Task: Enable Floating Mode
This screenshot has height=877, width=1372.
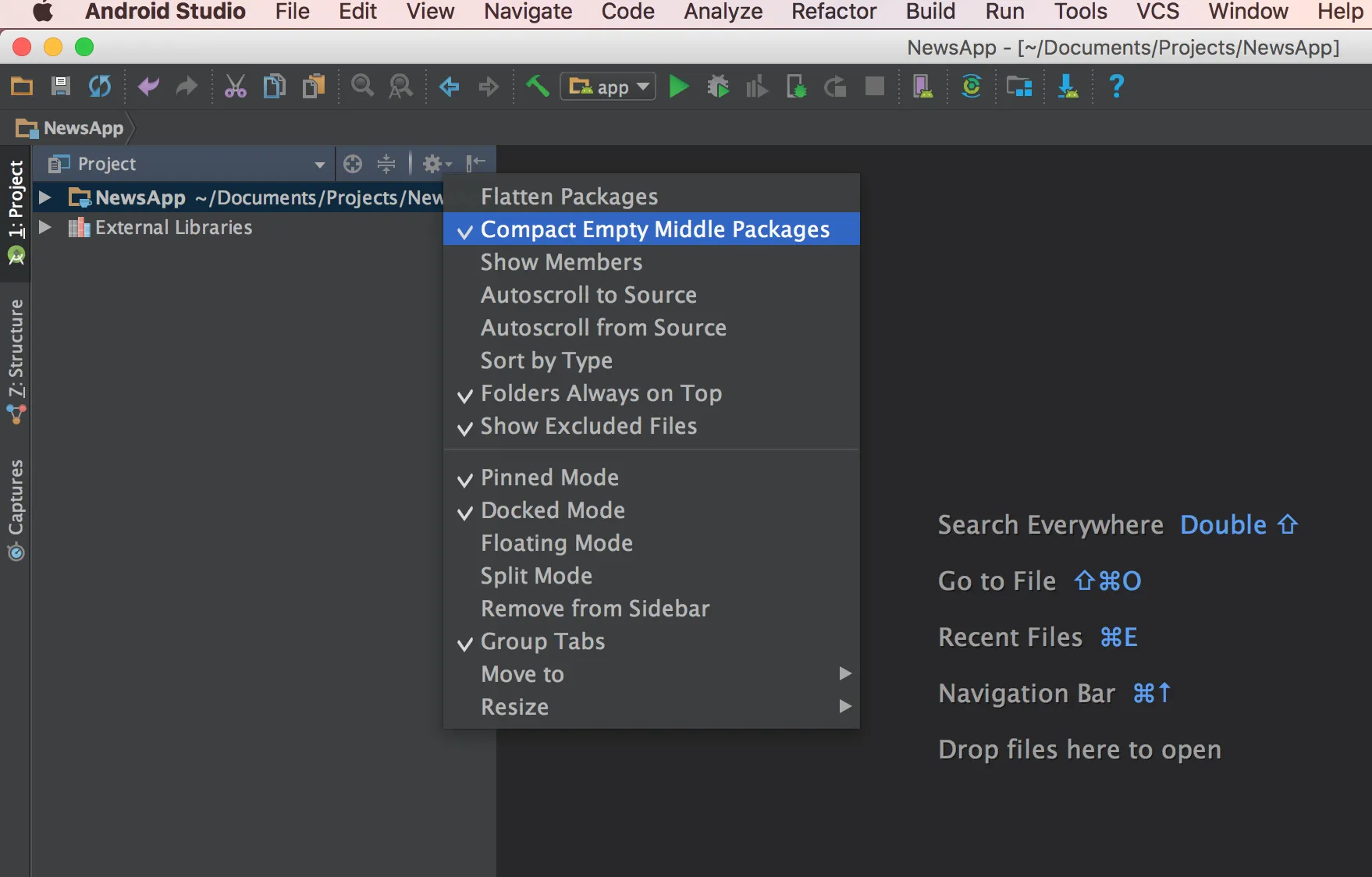Action: coord(651,543)
